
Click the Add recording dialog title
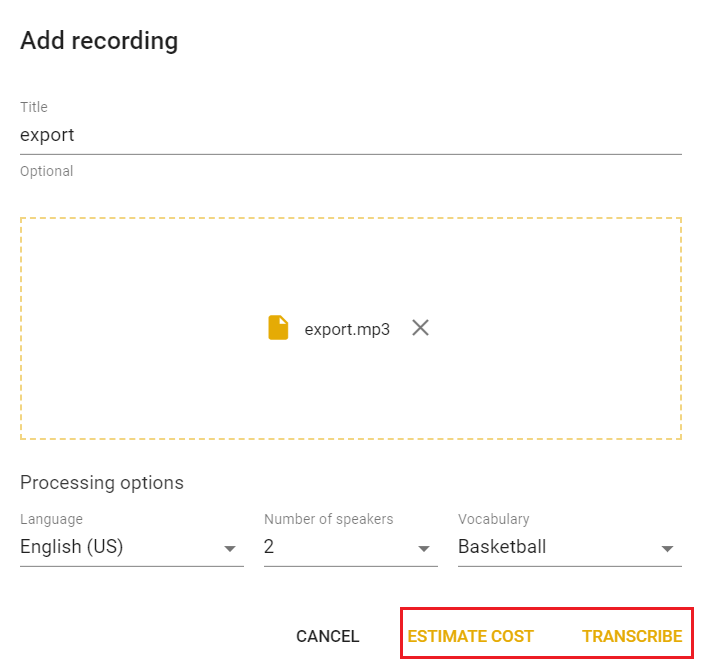pyautogui.click(x=99, y=41)
